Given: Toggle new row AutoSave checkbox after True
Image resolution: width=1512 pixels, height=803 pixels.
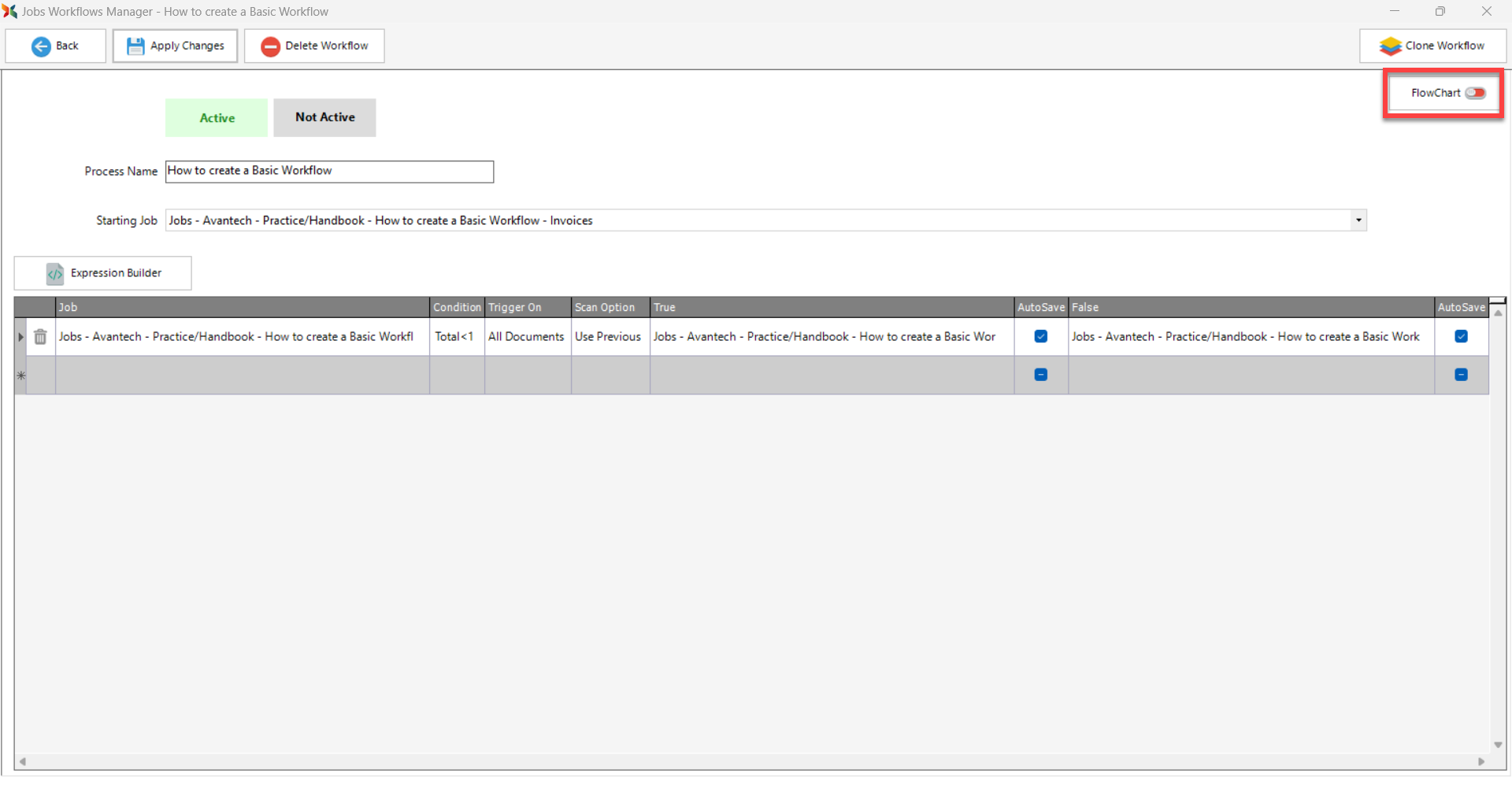Looking at the screenshot, I should 1040,375.
